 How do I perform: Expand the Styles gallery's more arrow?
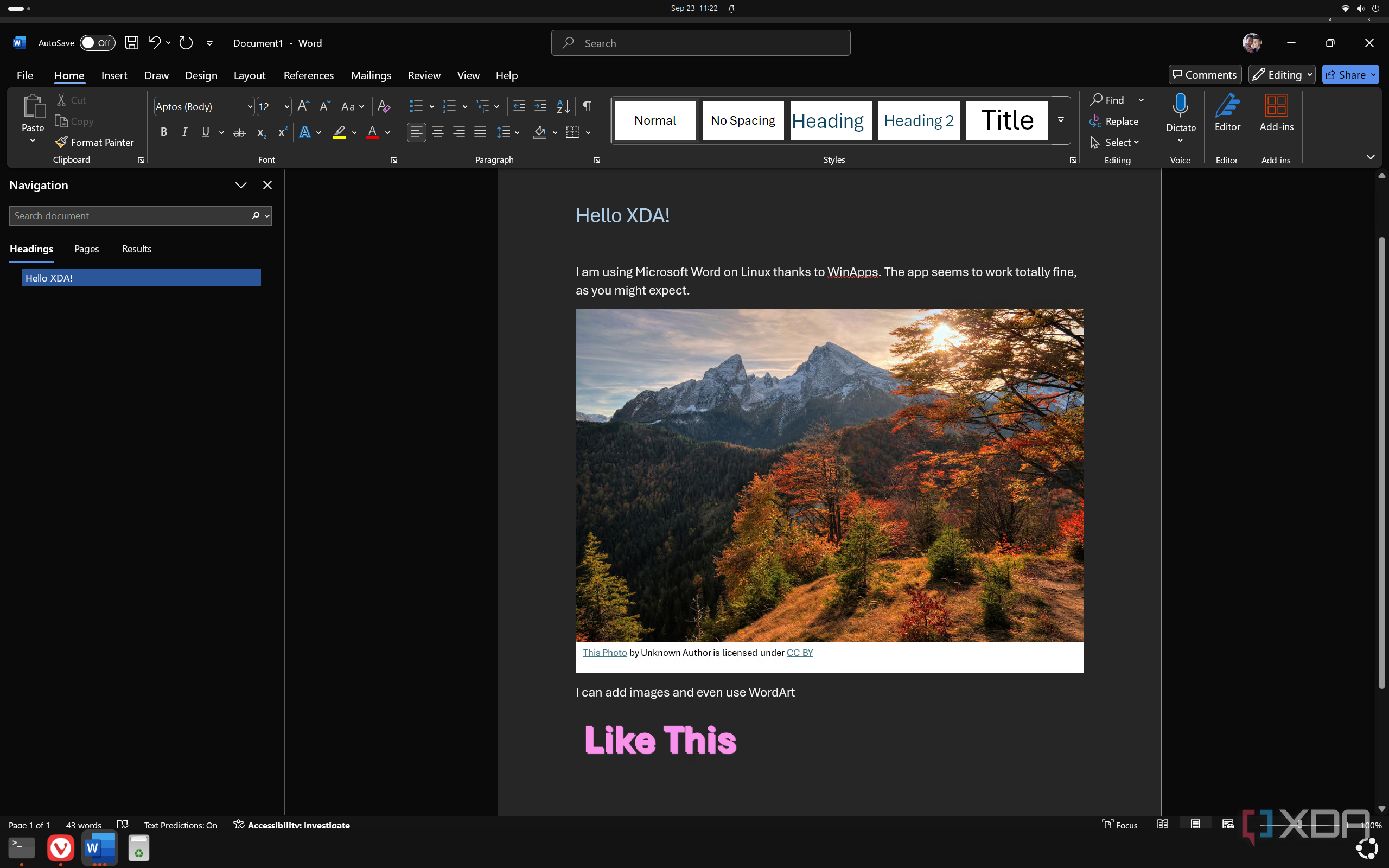coord(1061,120)
